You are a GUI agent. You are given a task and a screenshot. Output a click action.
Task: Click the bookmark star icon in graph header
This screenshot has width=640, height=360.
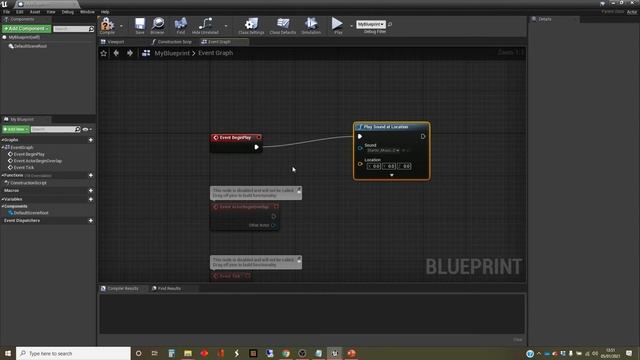(x=104, y=53)
